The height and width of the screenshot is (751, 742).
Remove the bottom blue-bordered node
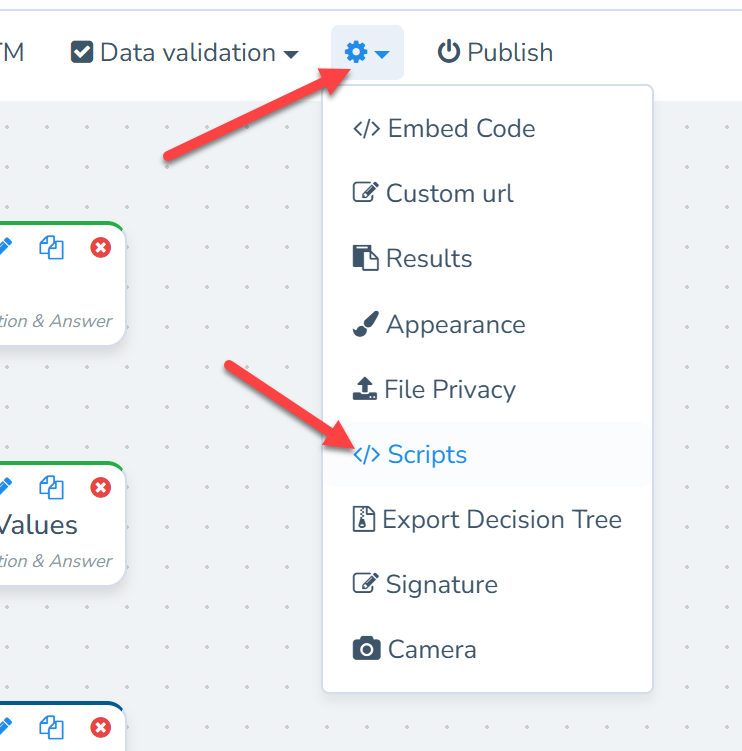[101, 727]
